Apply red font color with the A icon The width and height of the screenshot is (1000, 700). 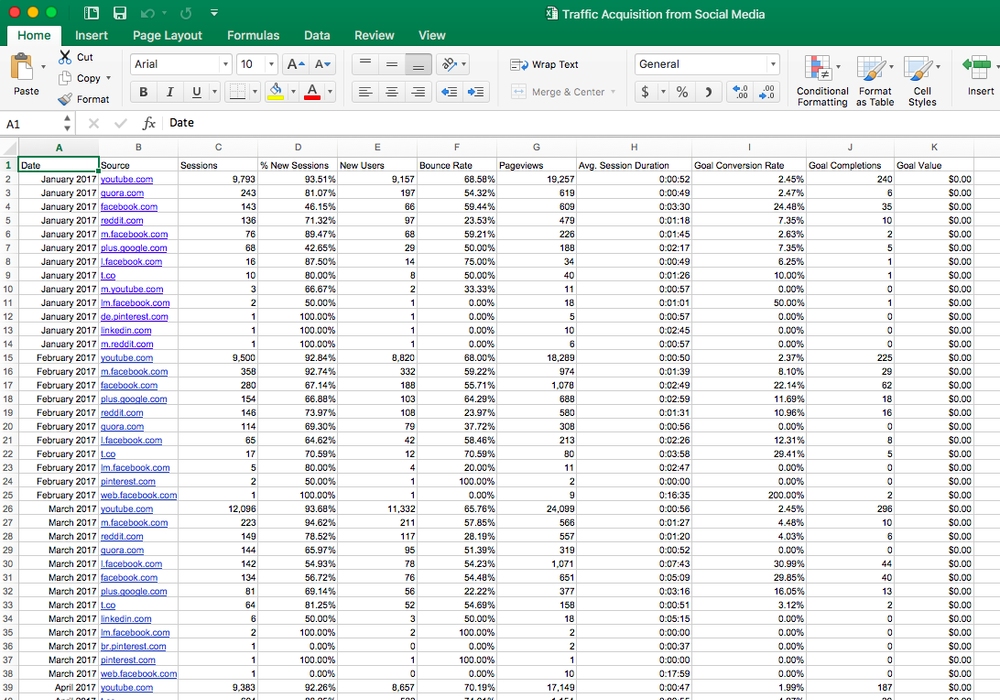tap(312, 92)
